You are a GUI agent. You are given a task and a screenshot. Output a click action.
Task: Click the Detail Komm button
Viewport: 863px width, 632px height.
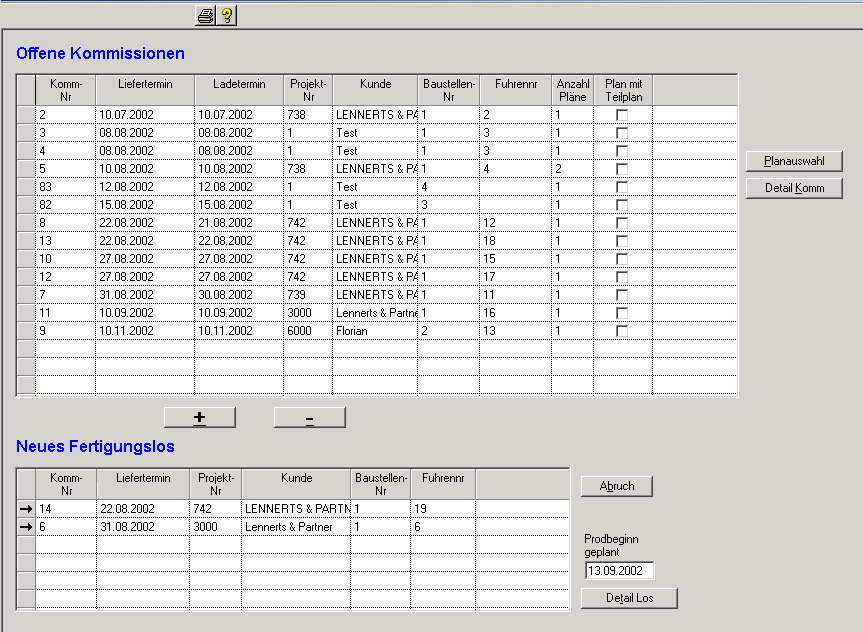[794, 188]
